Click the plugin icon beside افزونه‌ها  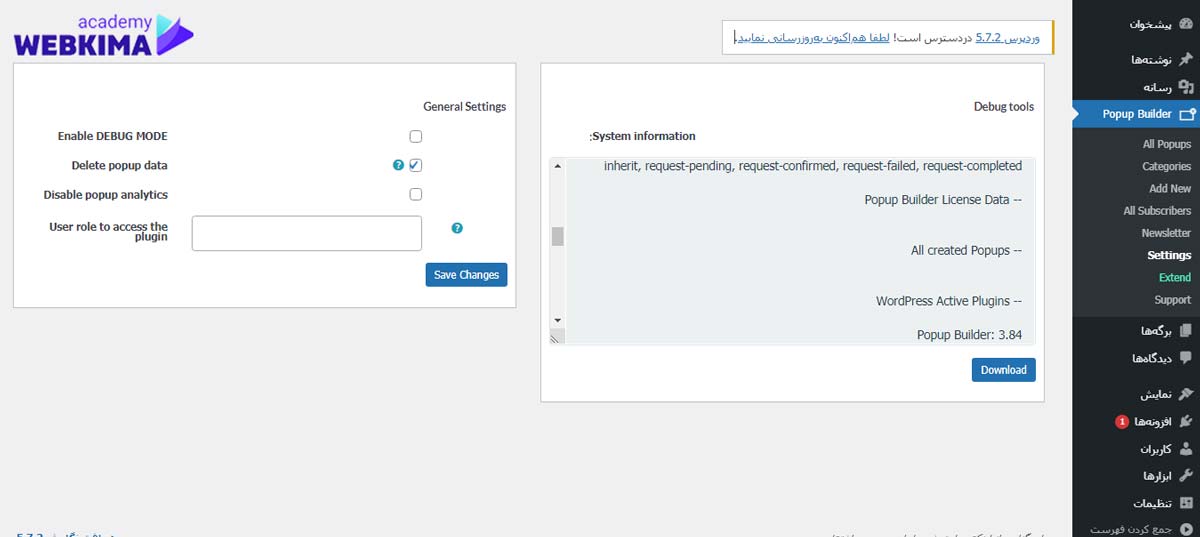1185,422
